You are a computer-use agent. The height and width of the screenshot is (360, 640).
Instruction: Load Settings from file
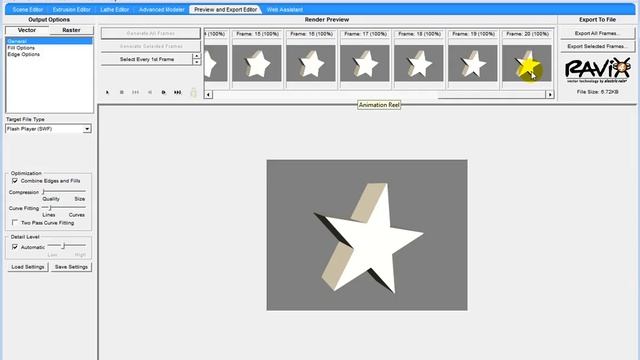[28, 267]
